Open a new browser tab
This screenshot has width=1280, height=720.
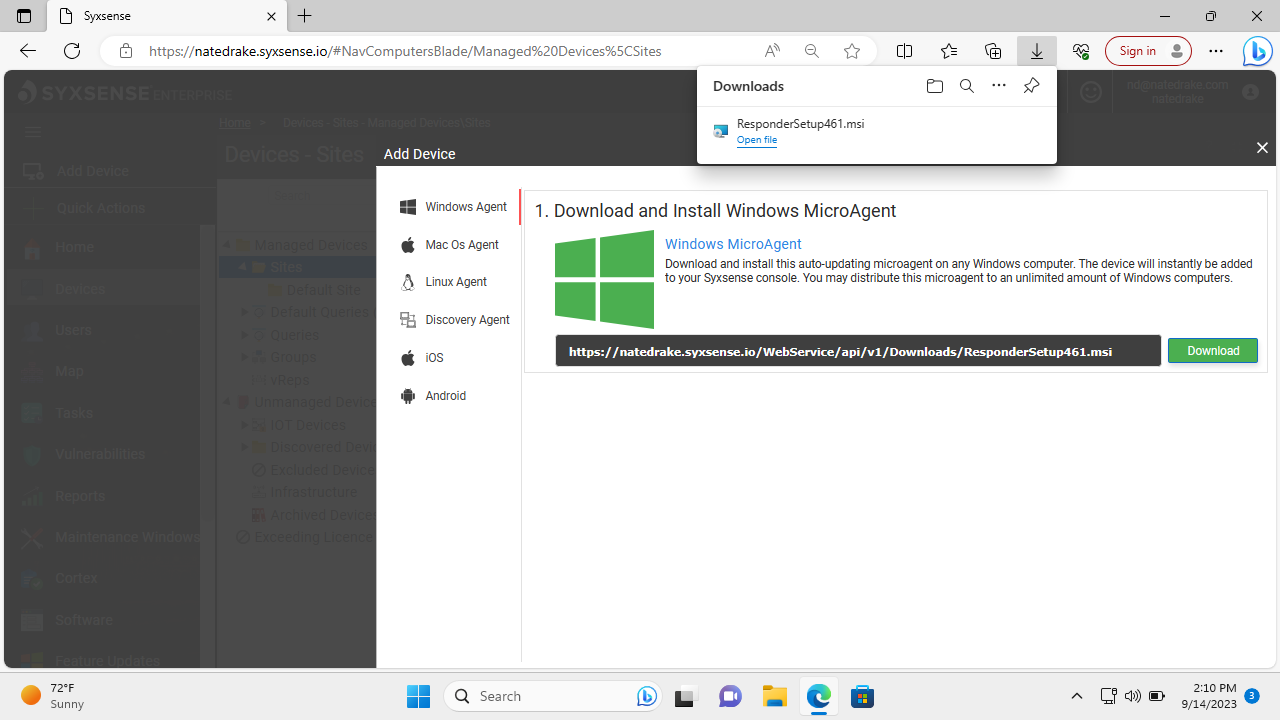[305, 16]
